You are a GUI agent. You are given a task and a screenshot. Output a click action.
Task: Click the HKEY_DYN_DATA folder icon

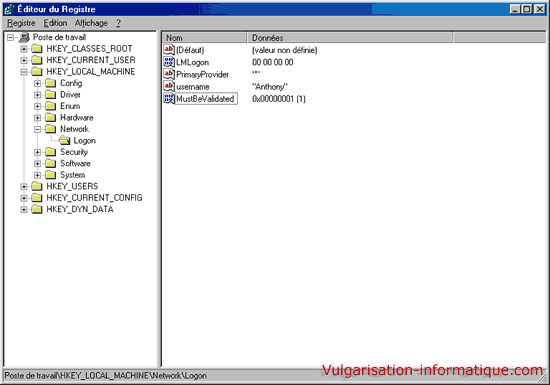(37, 209)
